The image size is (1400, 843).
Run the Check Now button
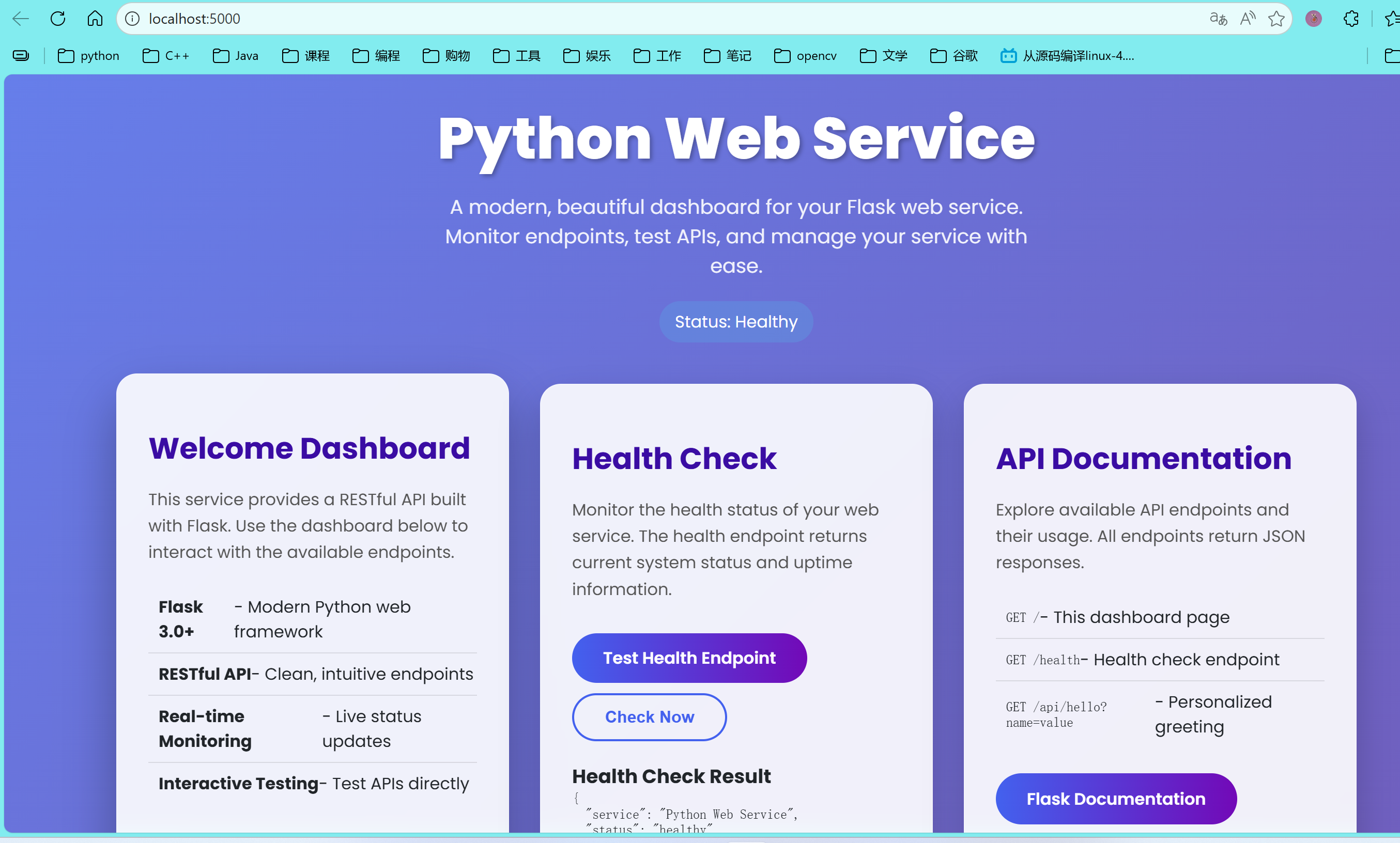(x=650, y=717)
